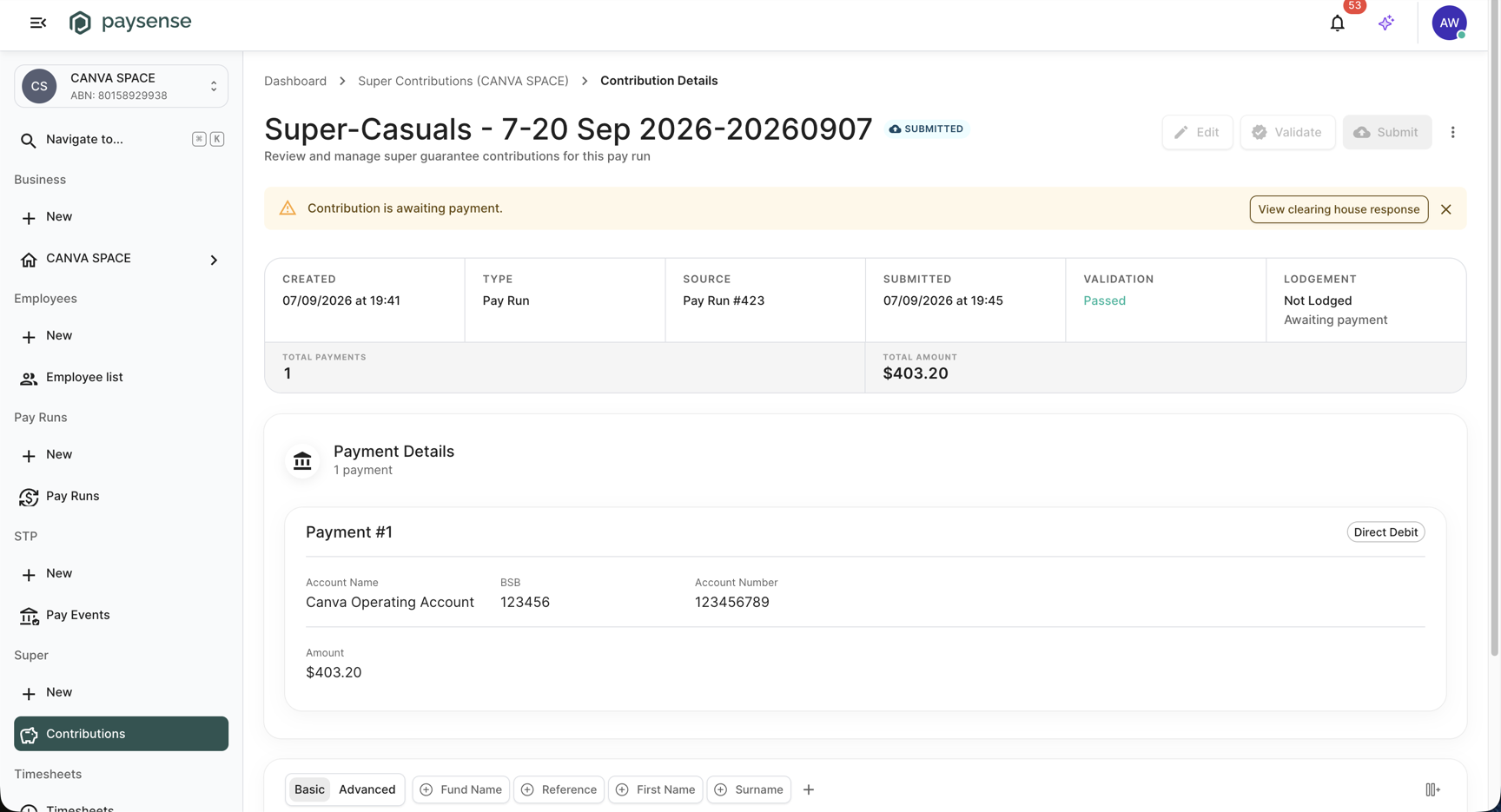Viewport: 1501px width, 812px height.
Task: Open AW user avatar menu
Action: pyautogui.click(x=1449, y=23)
